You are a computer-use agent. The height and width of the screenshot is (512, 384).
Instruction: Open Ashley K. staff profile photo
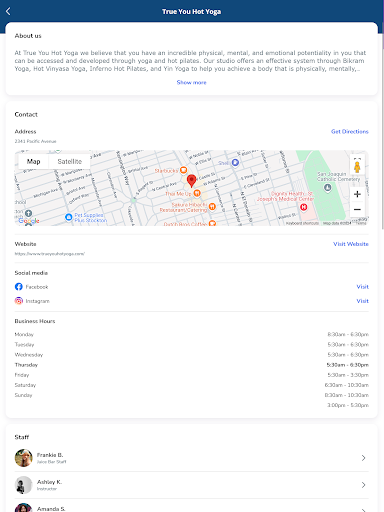(23, 485)
